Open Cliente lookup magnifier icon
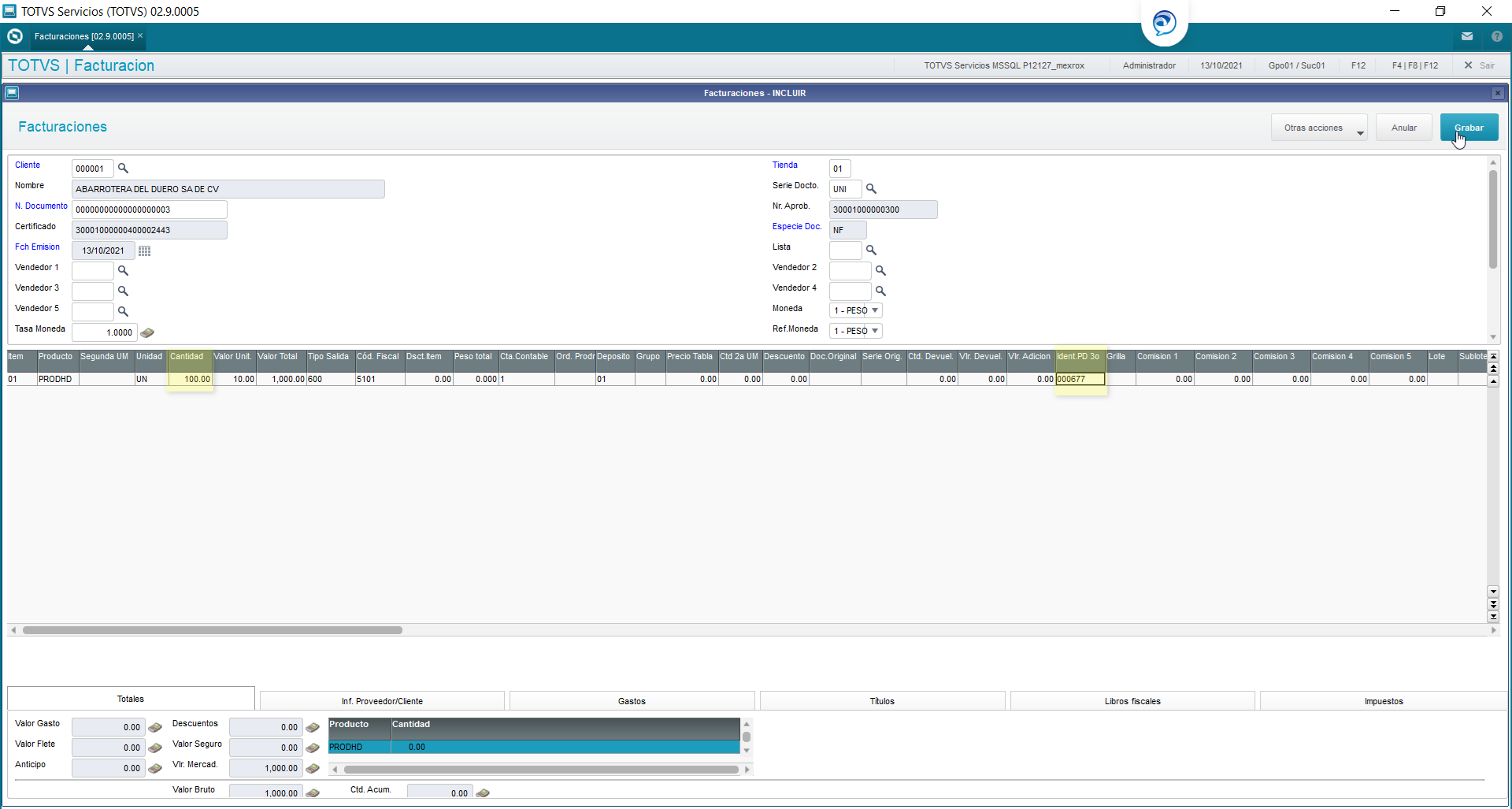1512x809 pixels. click(x=123, y=169)
